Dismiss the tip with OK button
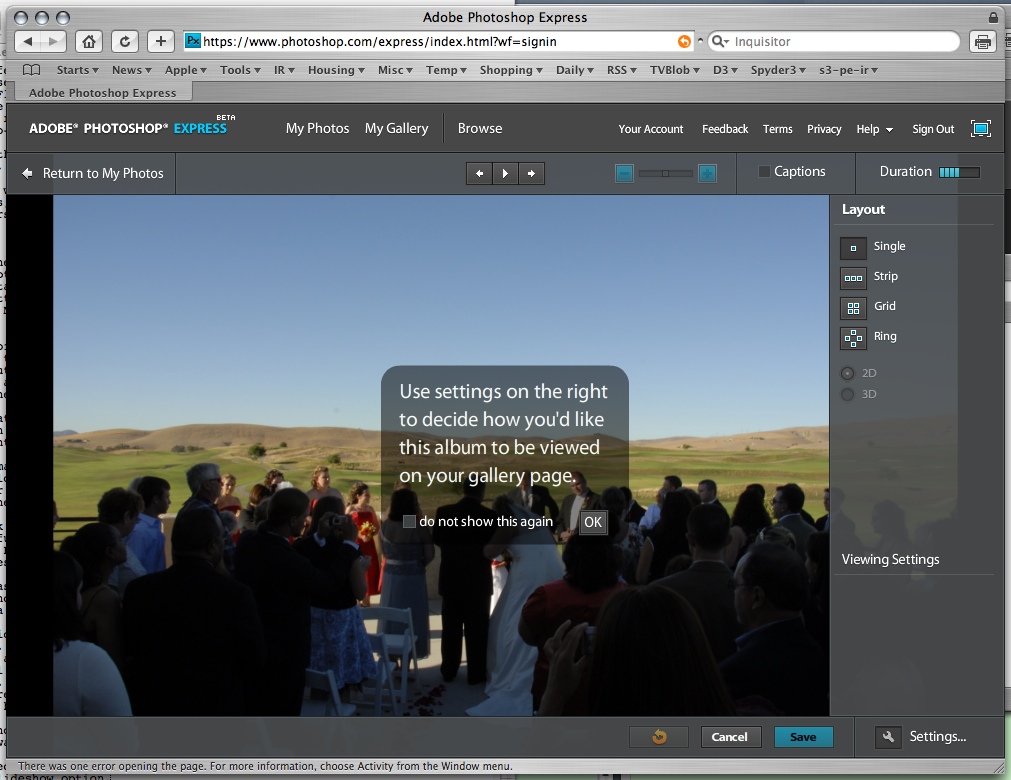This screenshot has width=1011, height=780. 593,522
